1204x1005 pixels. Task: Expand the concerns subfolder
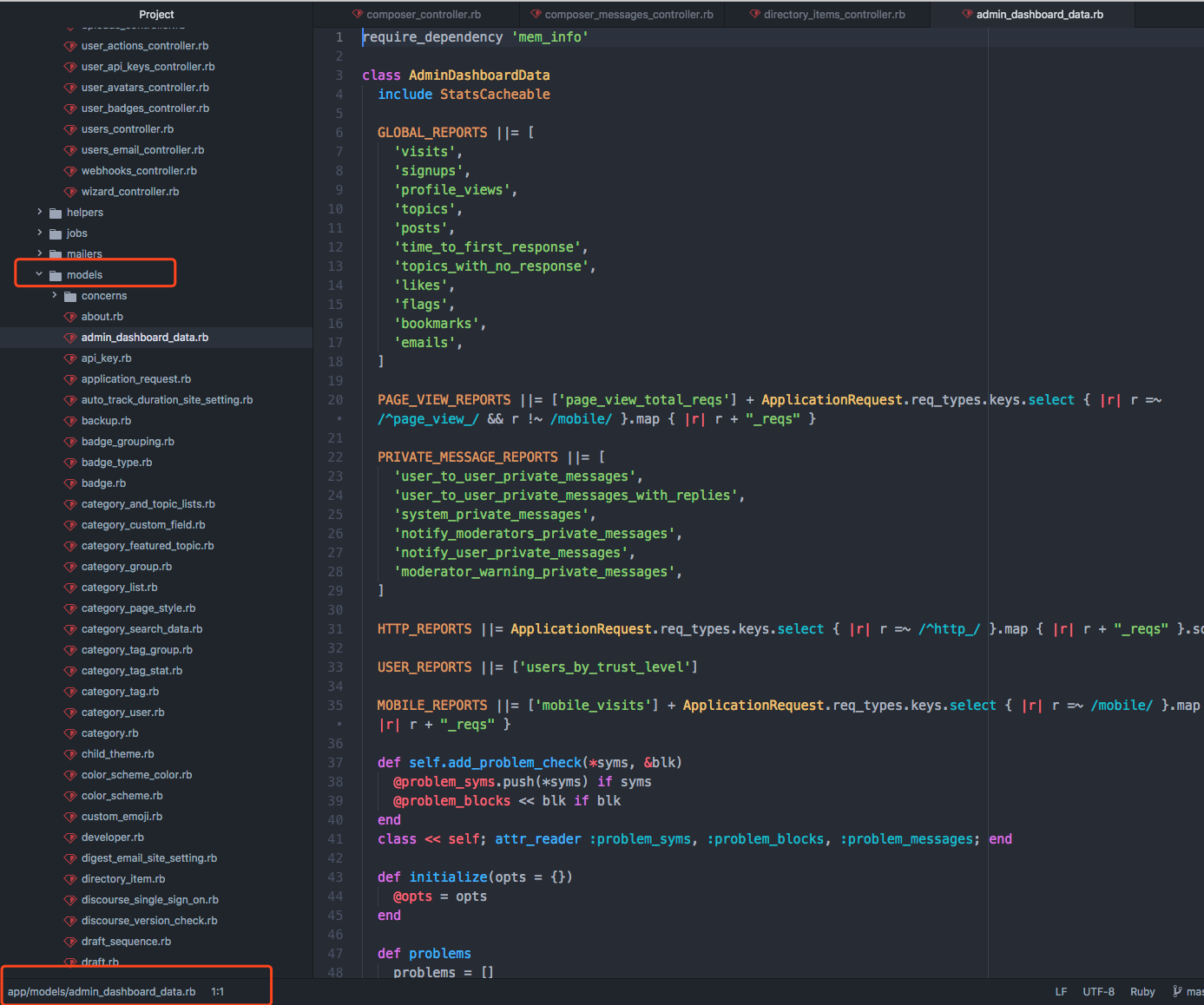pos(55,295)
